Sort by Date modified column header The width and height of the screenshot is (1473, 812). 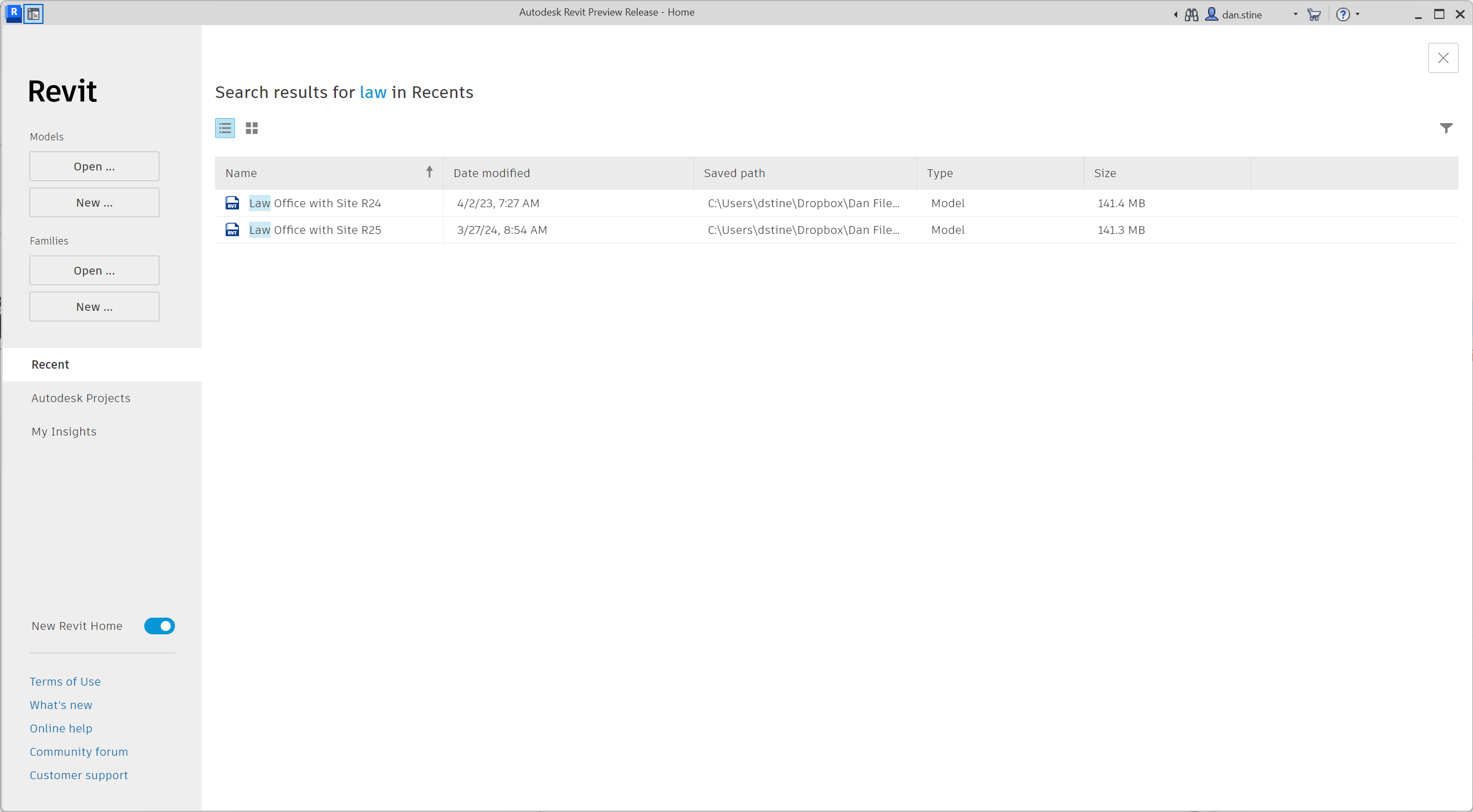coord(568,173)
